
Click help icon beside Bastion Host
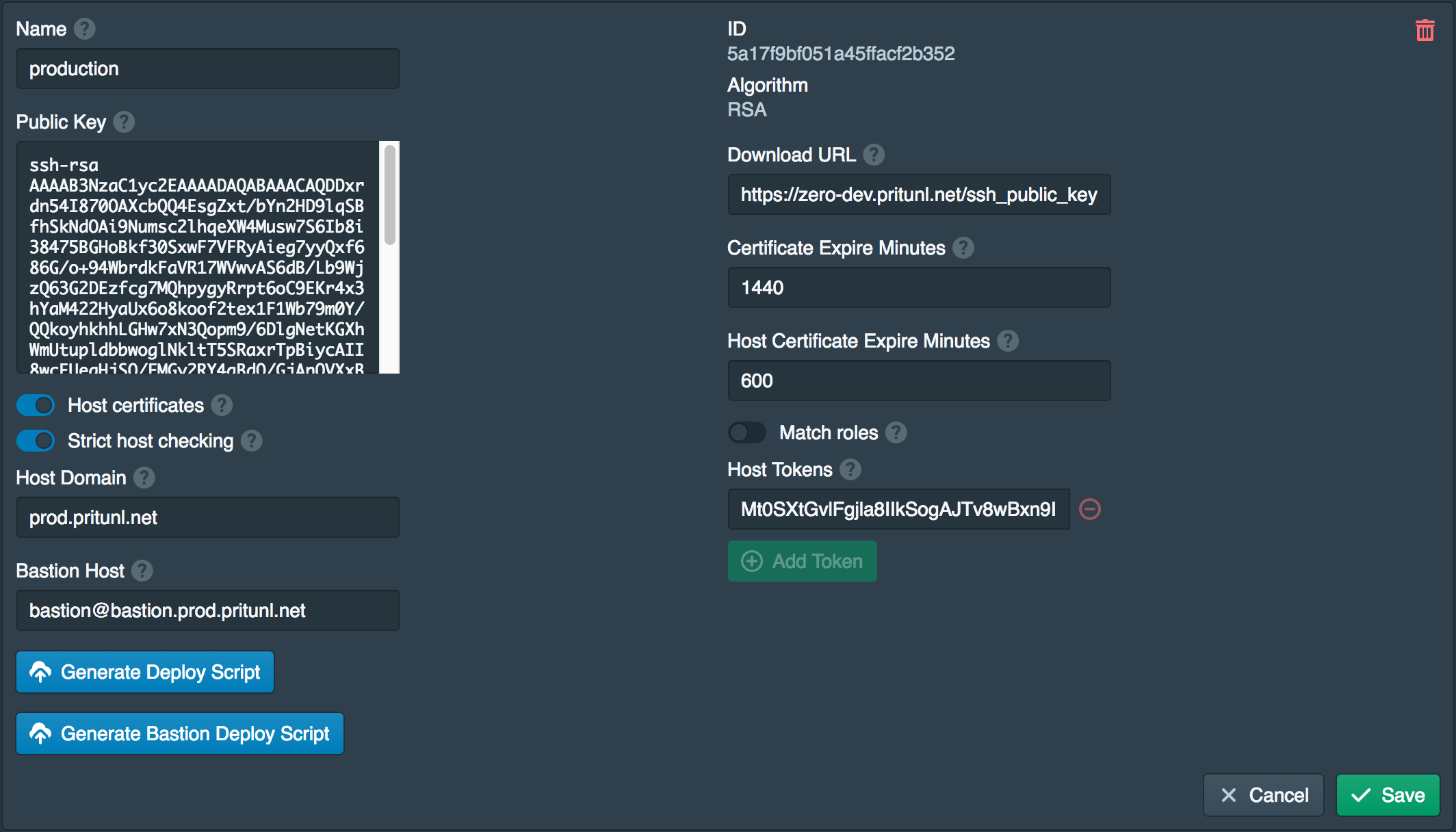(x=142, y=571)
